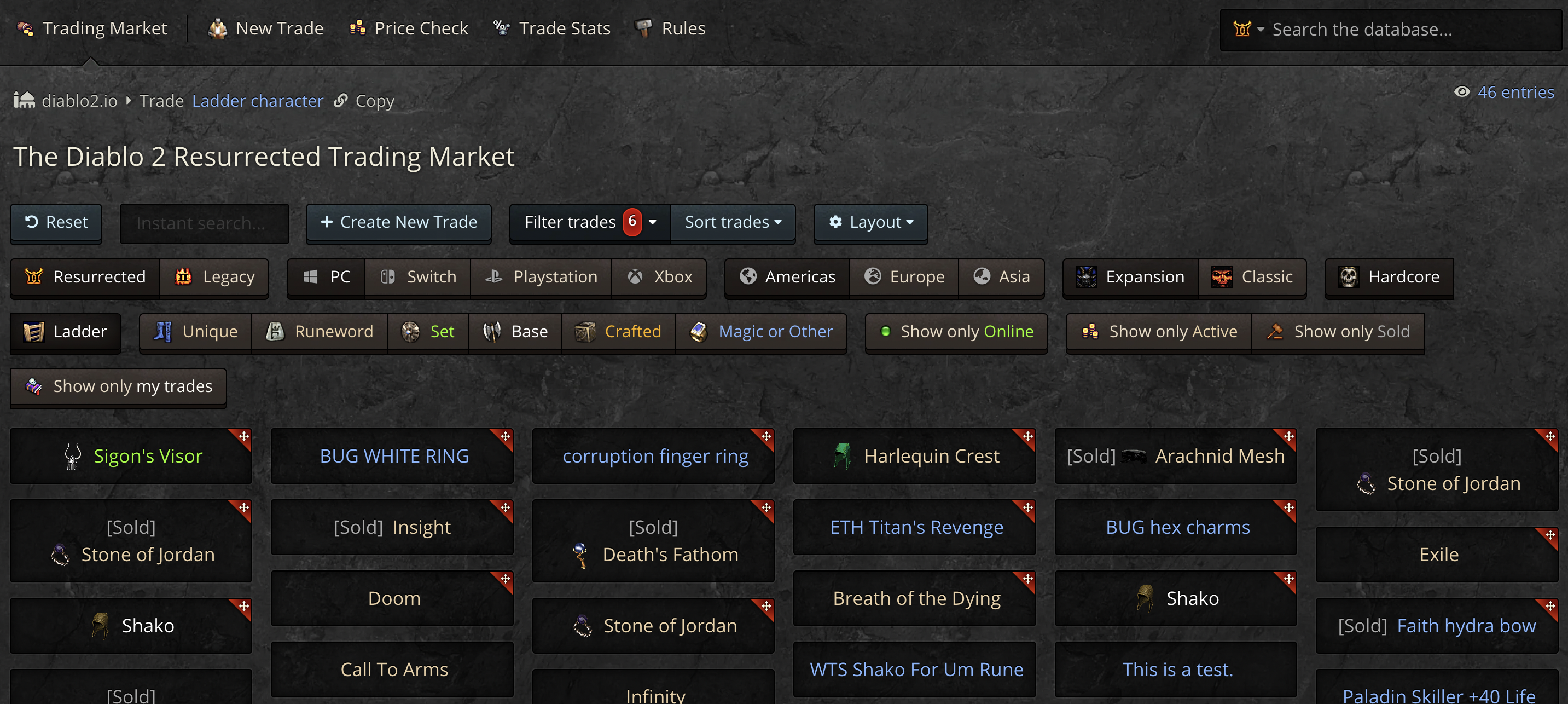Image resolution: width=1568 pixels, height=704 pixels.
Task: Expand the Sigon's Visor trade card corner icon
Action: (243, 437)
